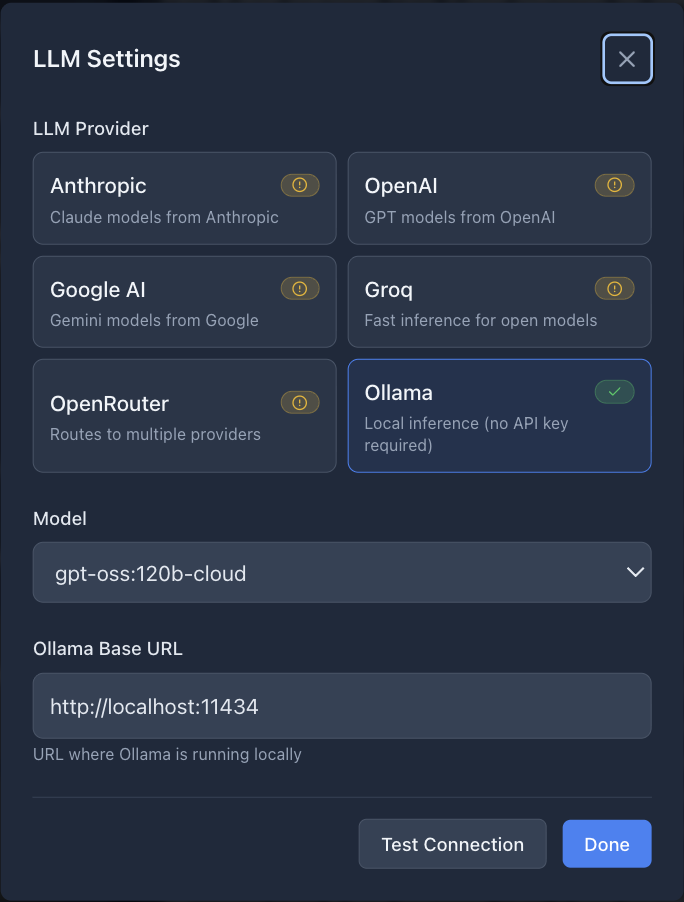This screenshot has width=684, height=902.
Task: Click the warning badge on OpenRouter card
Action: [x=300, y=403]
